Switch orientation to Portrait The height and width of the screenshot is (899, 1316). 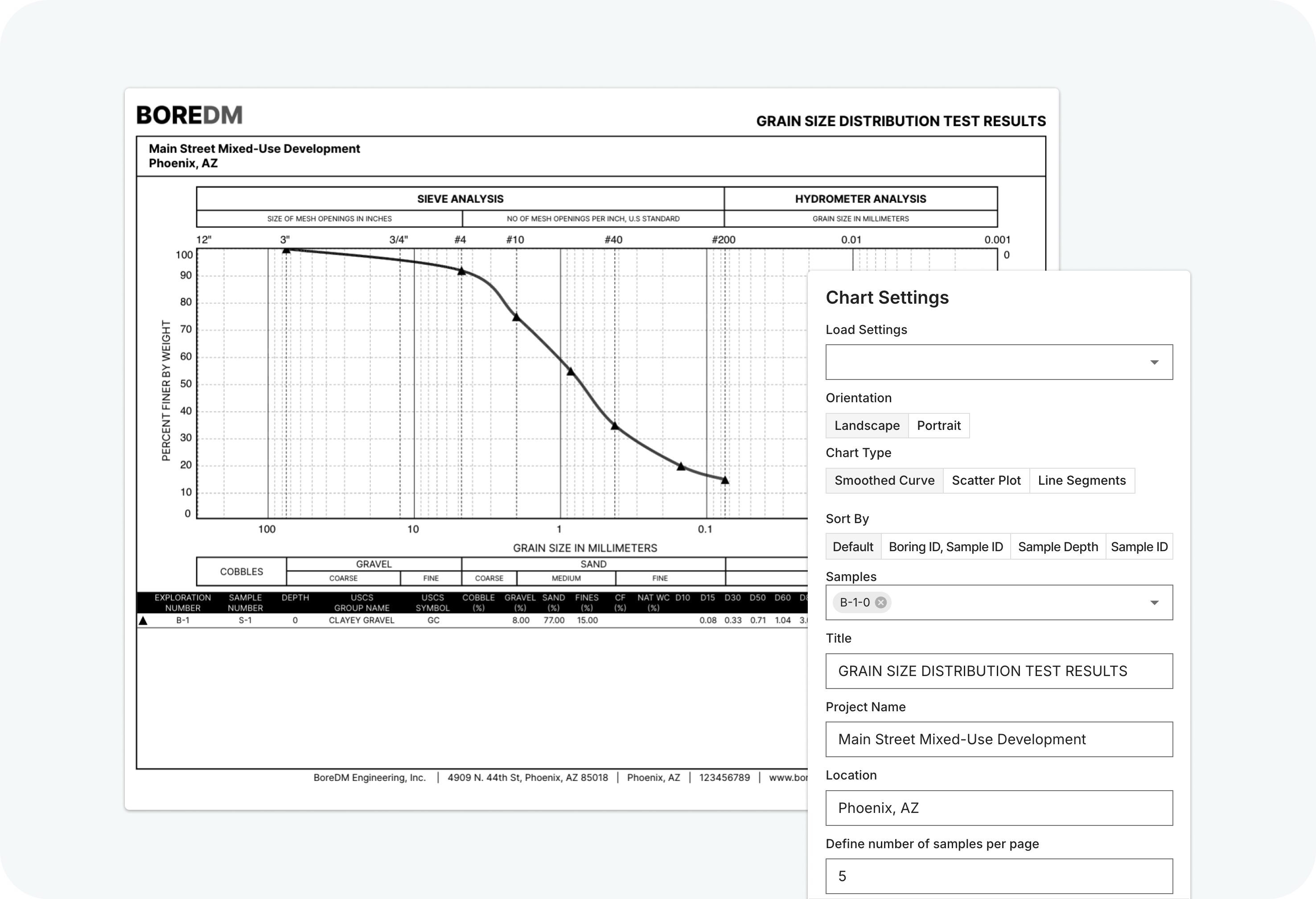click(938, 425)
